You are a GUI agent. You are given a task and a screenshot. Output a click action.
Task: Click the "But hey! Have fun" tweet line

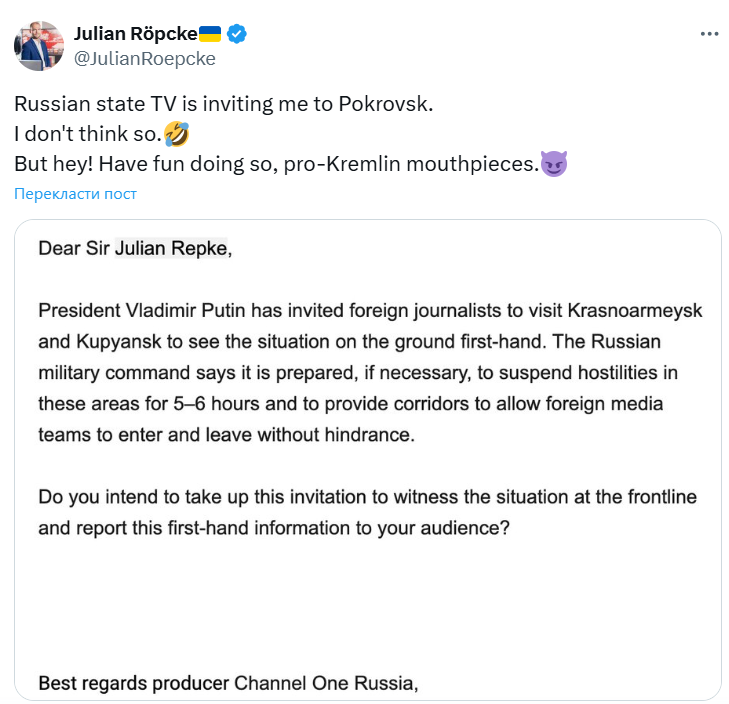276,164
